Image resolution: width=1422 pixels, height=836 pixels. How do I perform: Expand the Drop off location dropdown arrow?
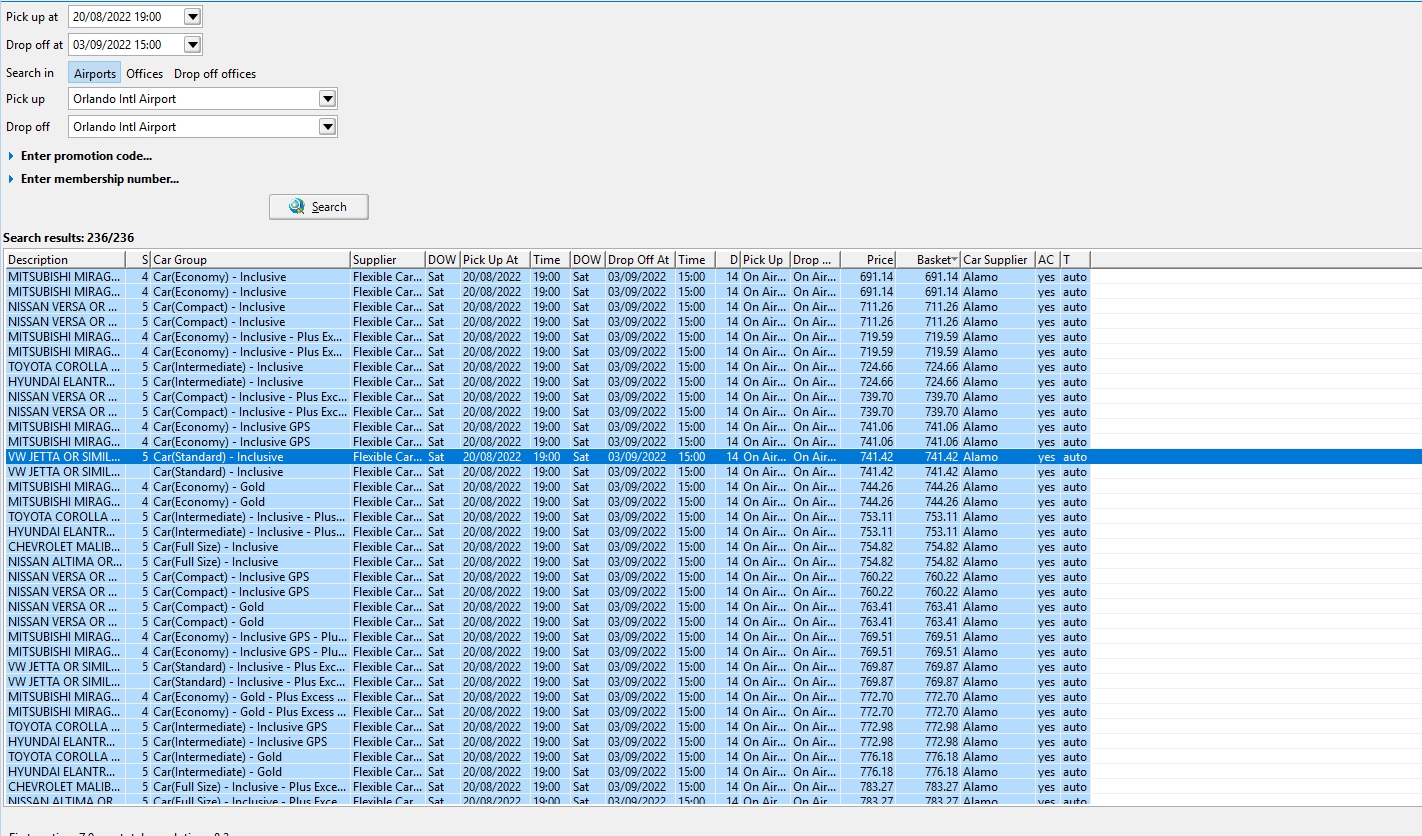[327, 127]
